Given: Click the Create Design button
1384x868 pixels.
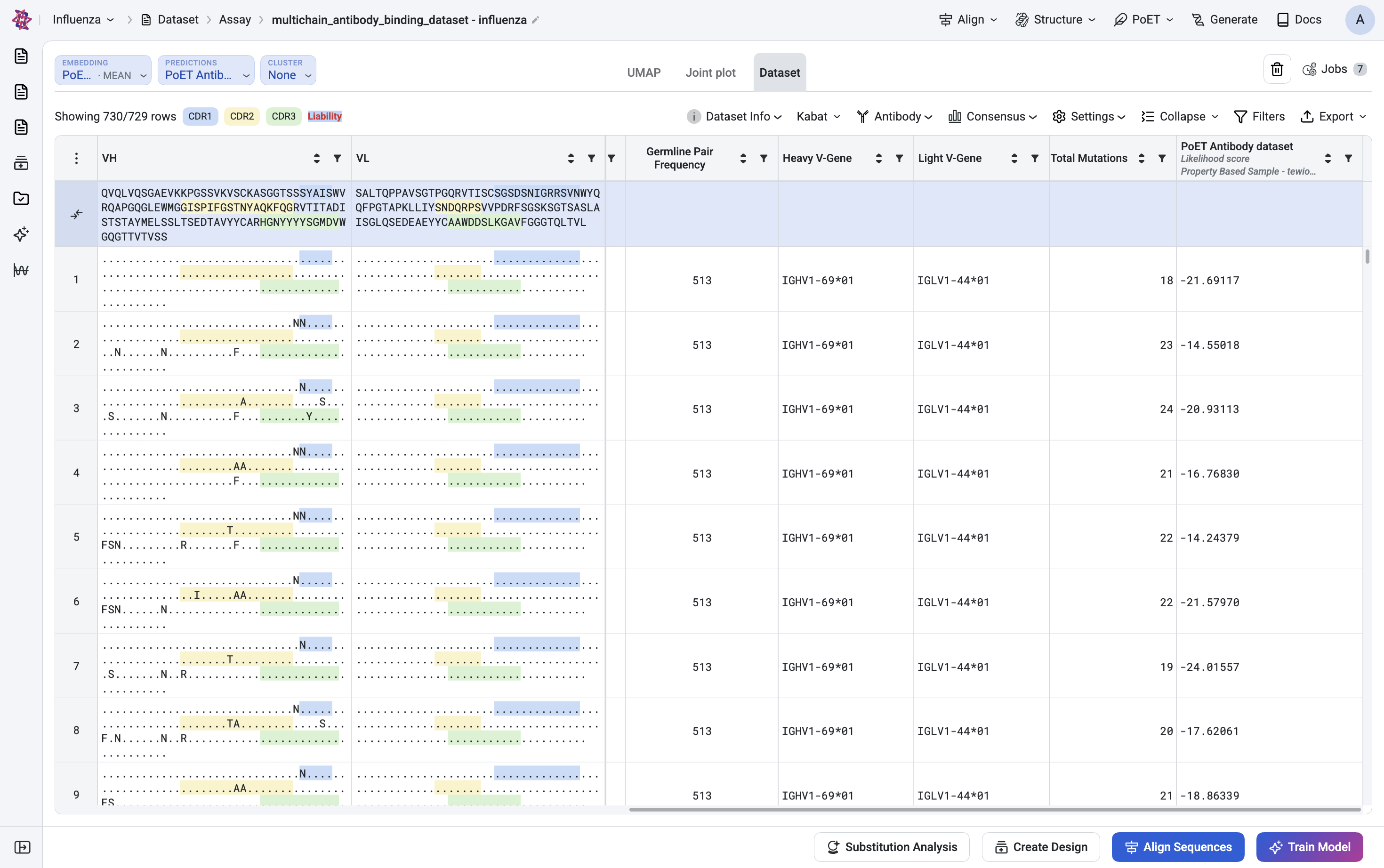Looking at the screenshot, I should point(1041,847).
